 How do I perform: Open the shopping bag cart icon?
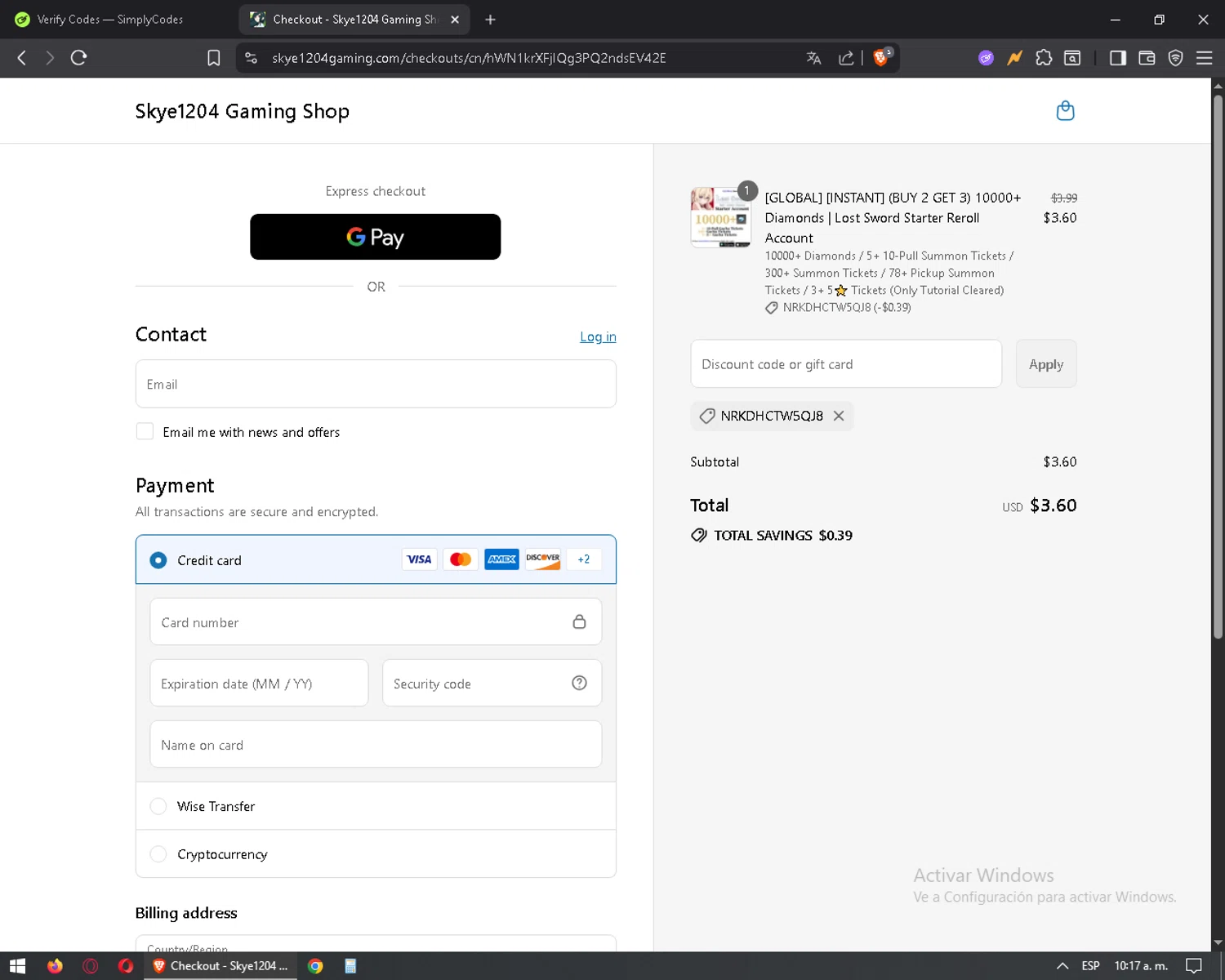point(1065,111)
